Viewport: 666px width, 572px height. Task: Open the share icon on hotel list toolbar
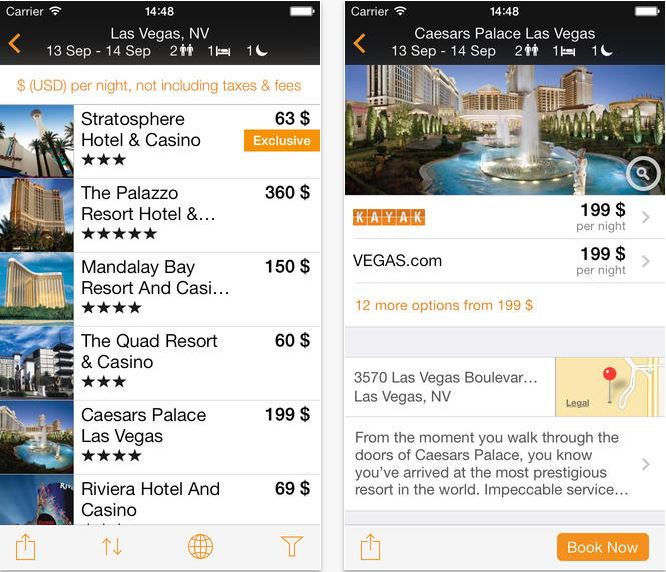tap(25, 547)
